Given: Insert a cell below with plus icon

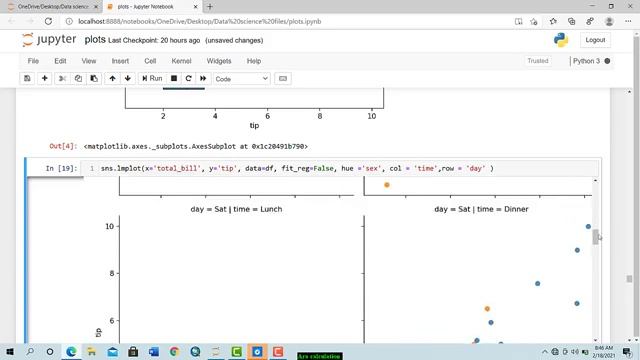Looking at the screenshot, I should tap(44, 78).
